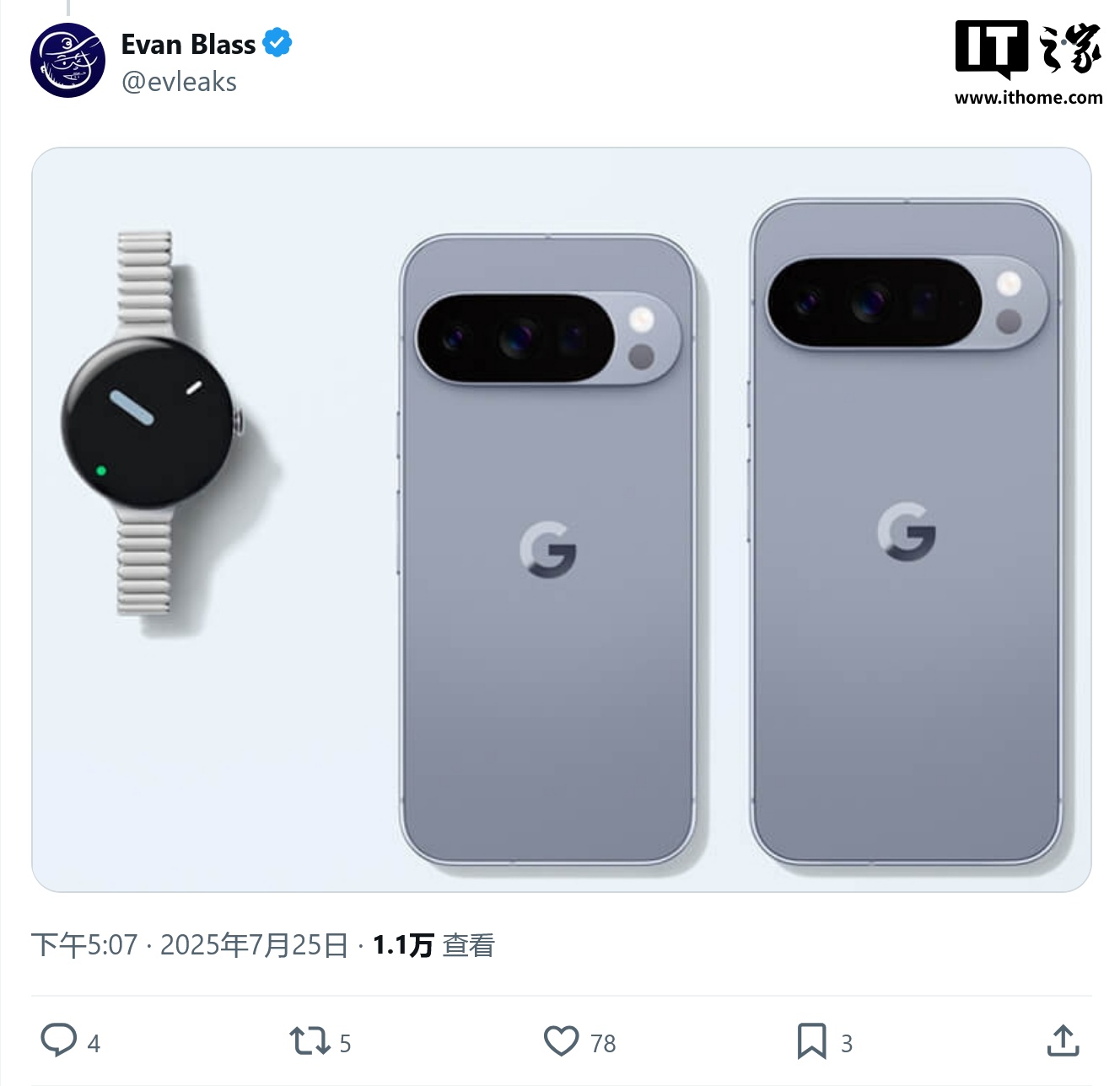
Task: Click the bookmark count 3
Action: point(847,1044)
